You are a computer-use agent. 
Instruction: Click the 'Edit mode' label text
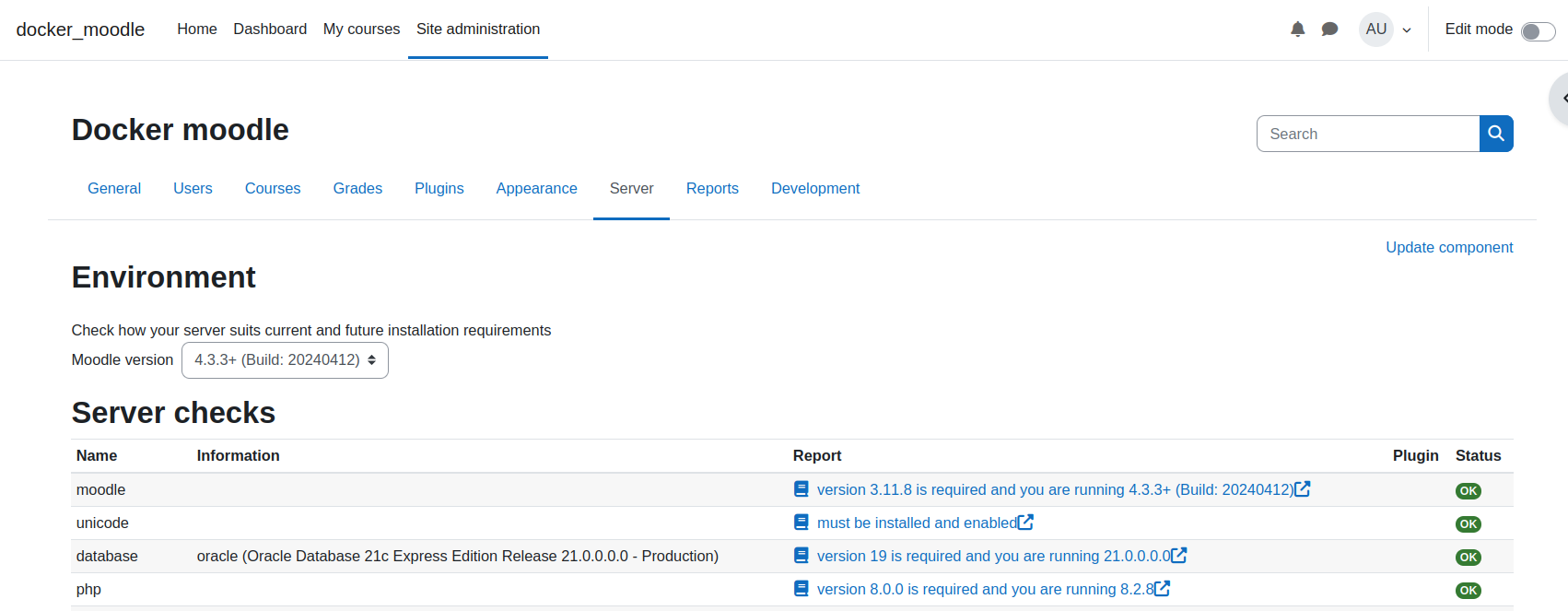[x=1479, y=29]
